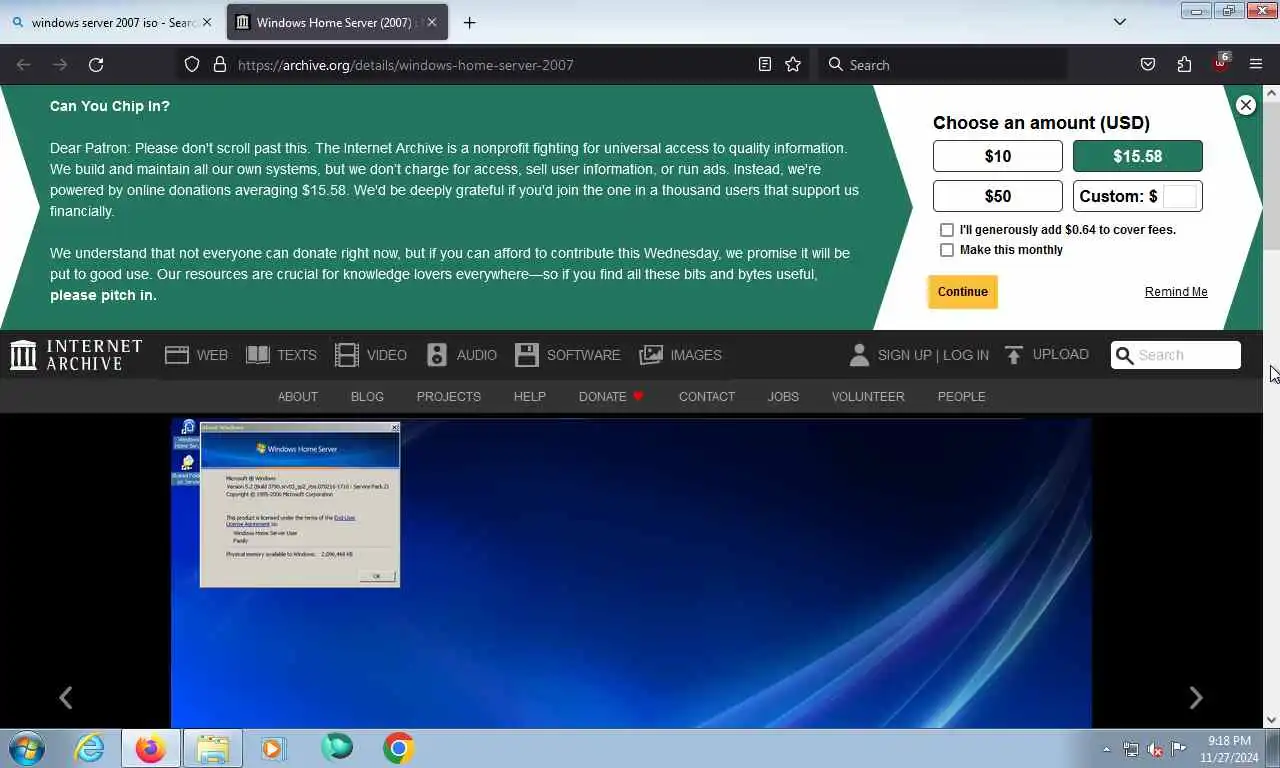Image resolution: width=1280 pixels, height=768 pixels.
Task: Click the Custom dollar amount field
Action: [x=1179, y=196]
